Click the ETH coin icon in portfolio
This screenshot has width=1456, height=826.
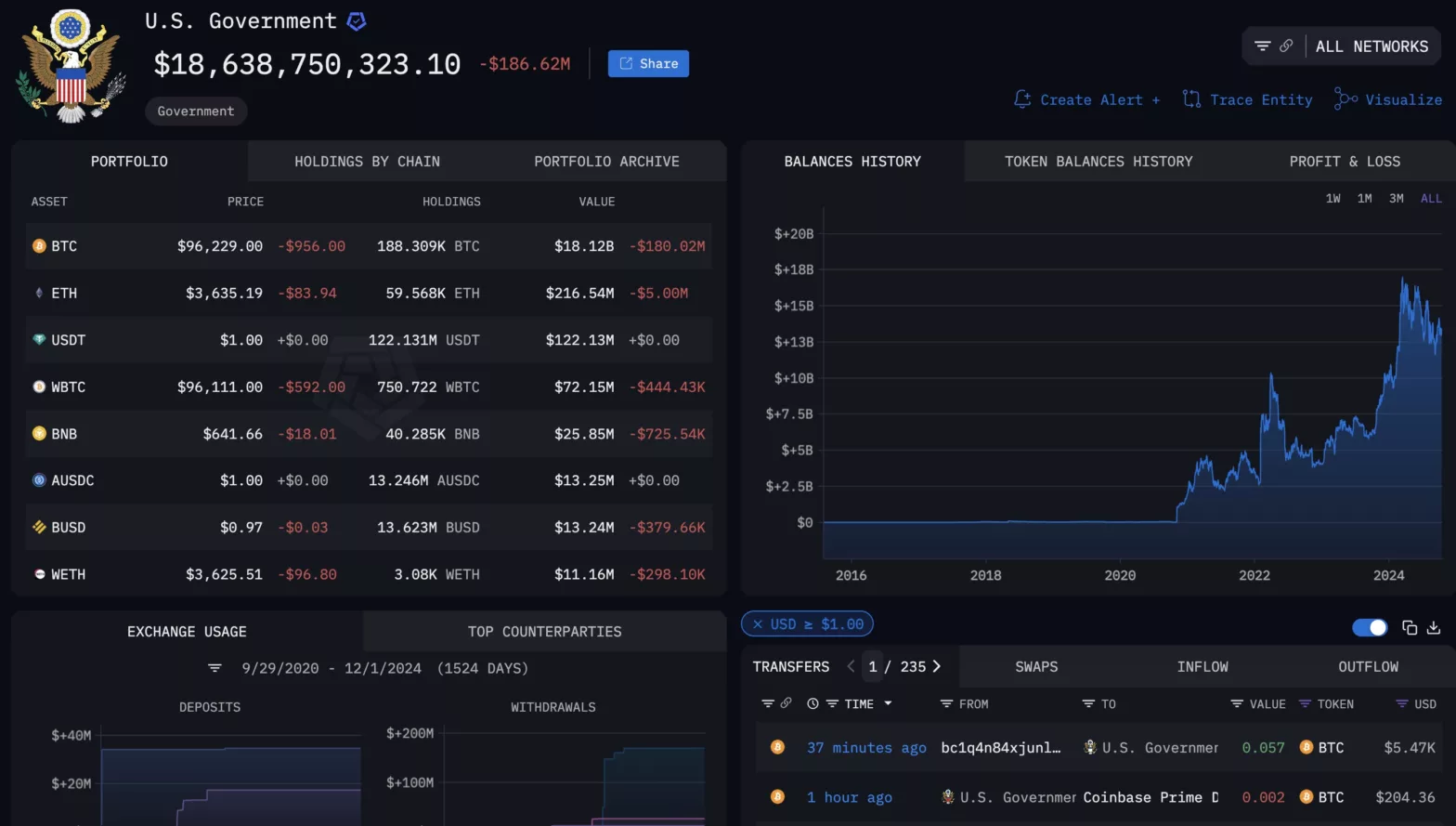pyautogui.click(x=39, y=293)
